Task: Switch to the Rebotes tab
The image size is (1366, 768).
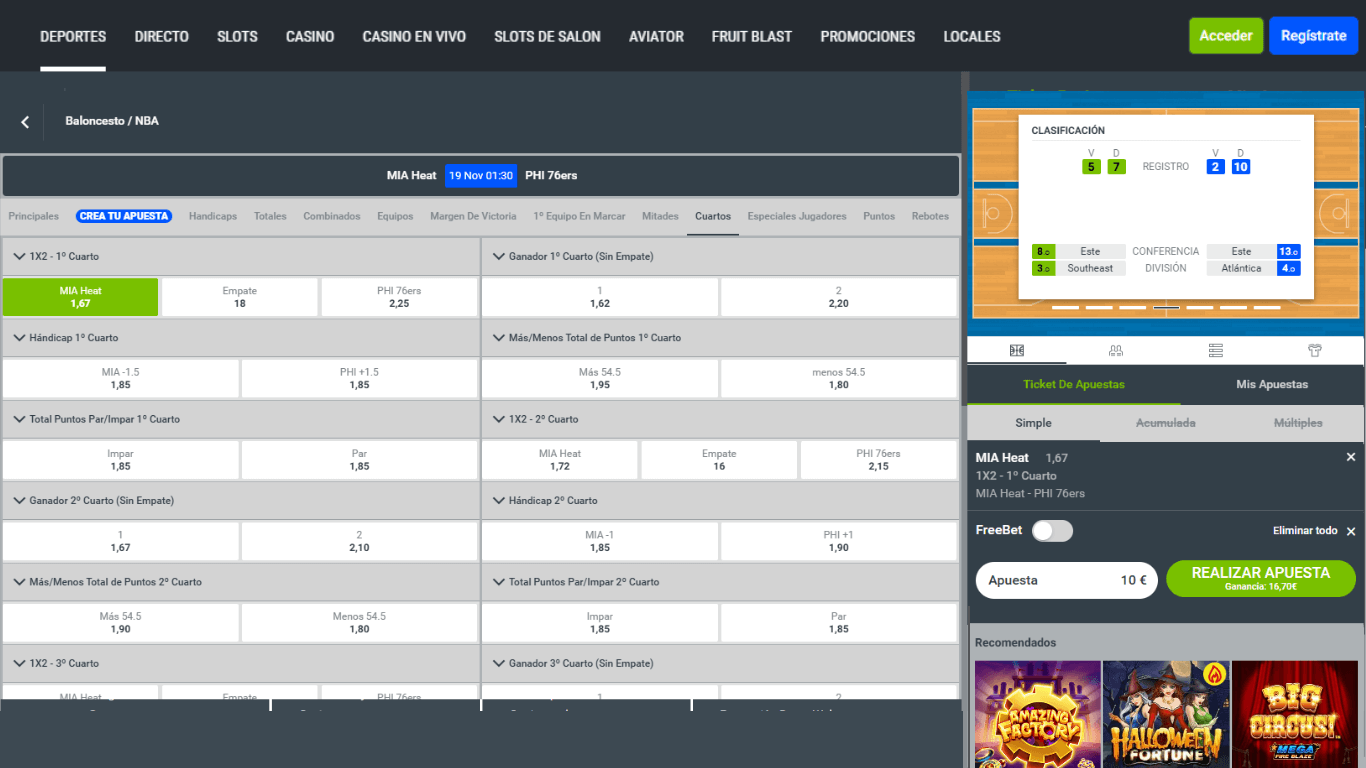Action: pyautogui.click(x=930, y=216)
